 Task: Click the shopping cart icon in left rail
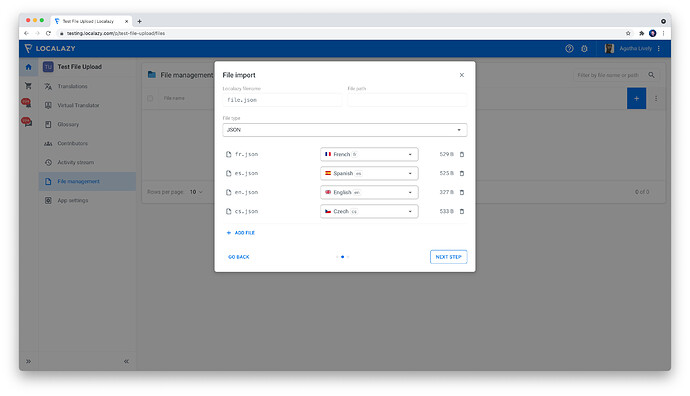(x=28, y=86)
